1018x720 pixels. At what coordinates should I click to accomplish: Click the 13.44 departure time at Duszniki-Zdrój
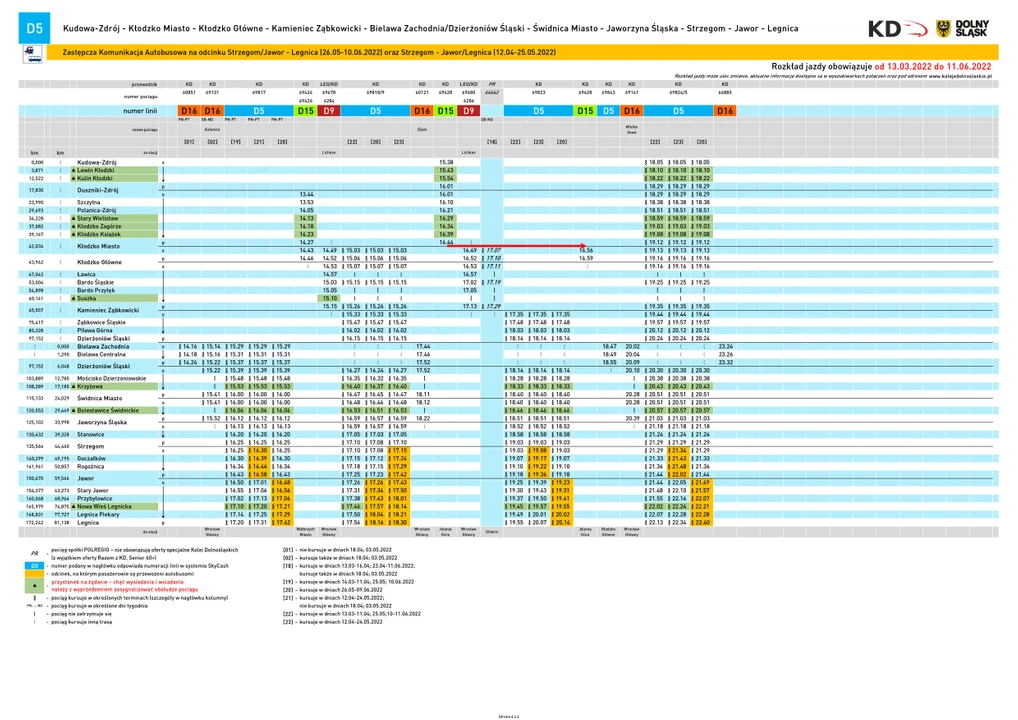[x=306, y=194]
